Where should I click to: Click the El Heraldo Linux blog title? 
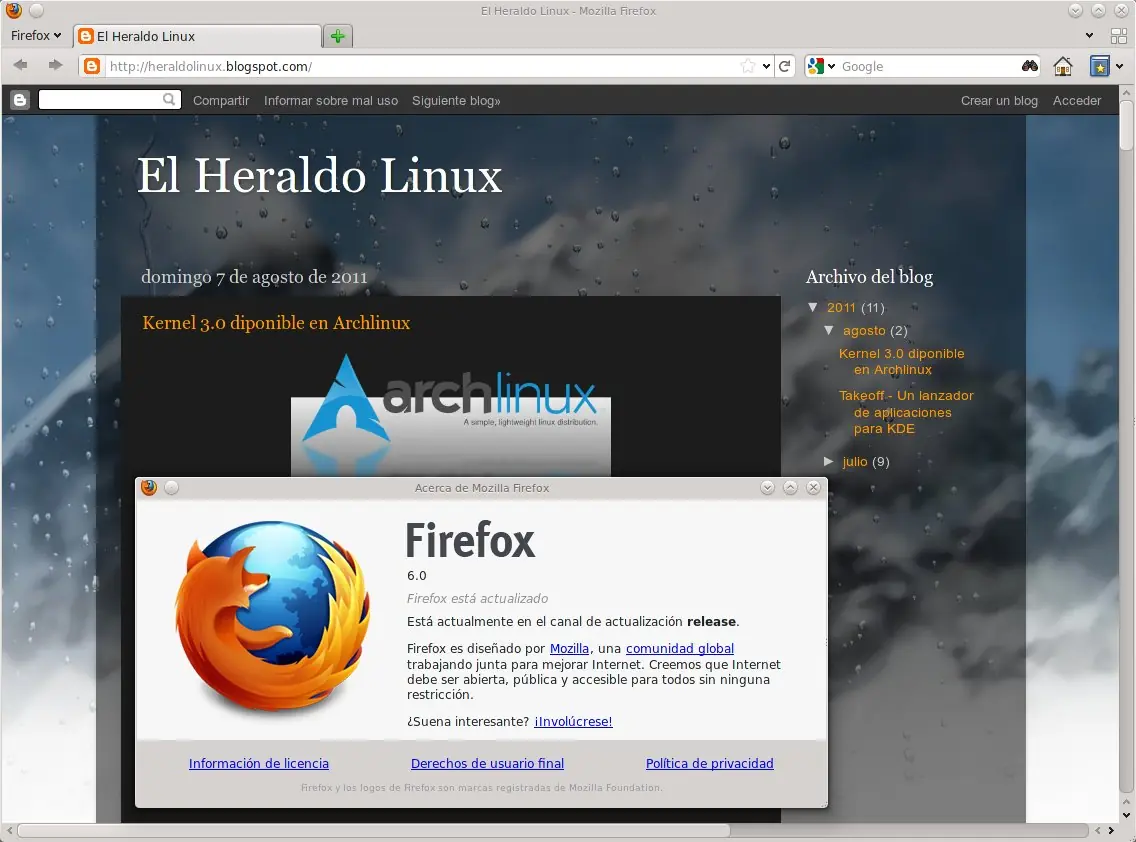pos(320,176)
